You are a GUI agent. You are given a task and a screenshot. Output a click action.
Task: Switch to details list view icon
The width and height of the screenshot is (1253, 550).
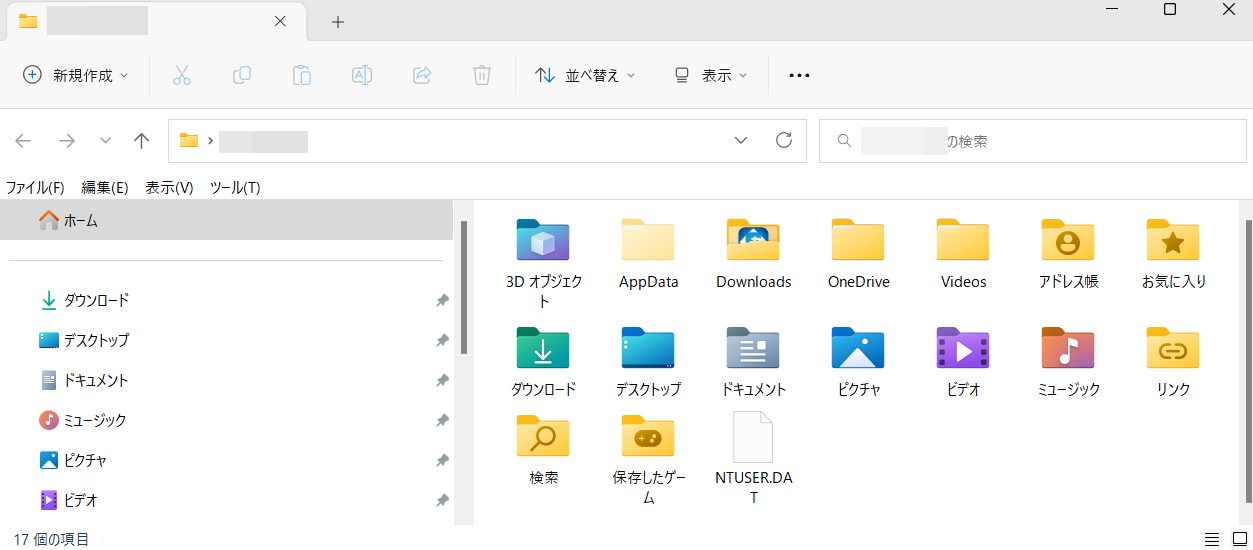[1211, 539]
